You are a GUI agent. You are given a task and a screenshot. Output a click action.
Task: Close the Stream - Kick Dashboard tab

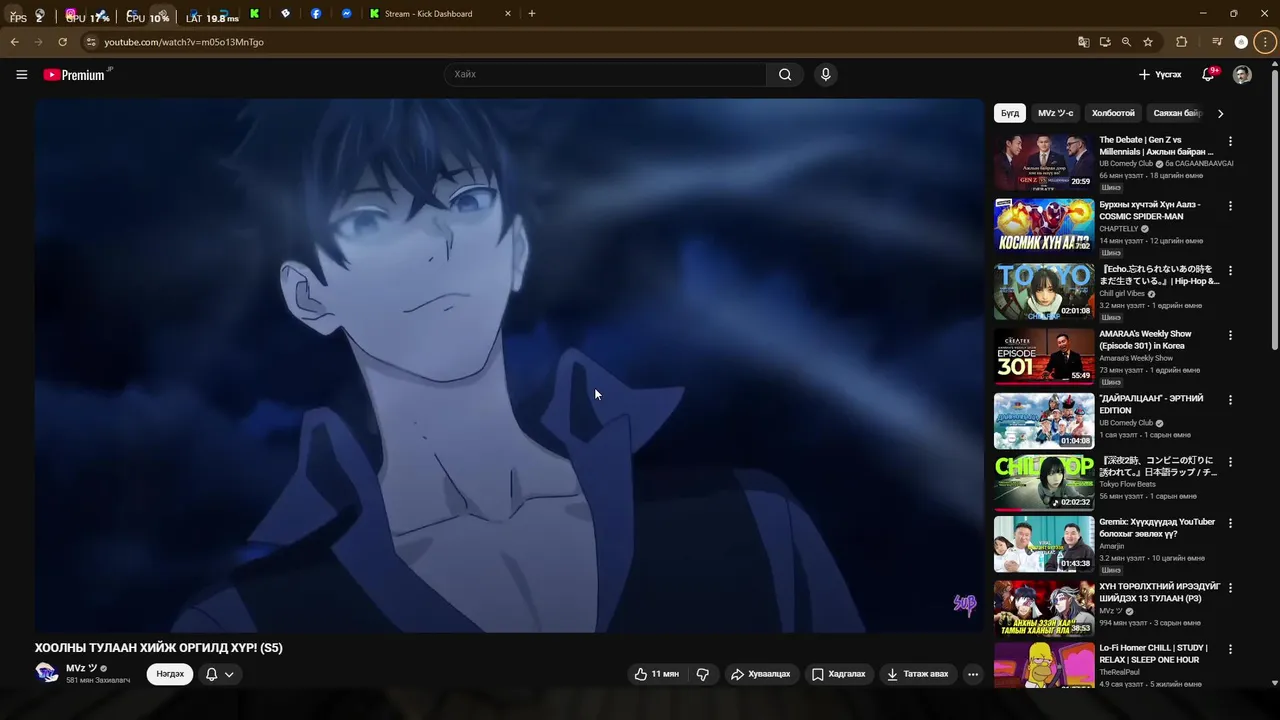507,14
